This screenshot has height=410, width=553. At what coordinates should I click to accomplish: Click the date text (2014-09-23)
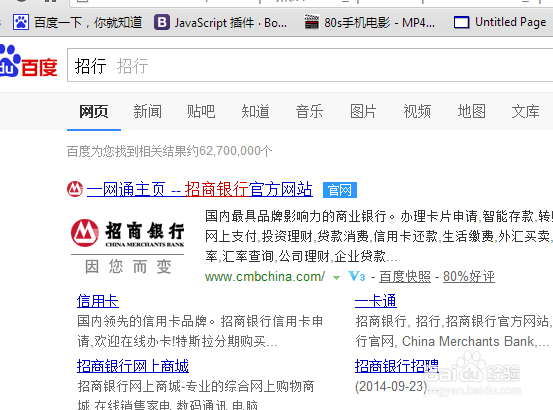(391, 386)
